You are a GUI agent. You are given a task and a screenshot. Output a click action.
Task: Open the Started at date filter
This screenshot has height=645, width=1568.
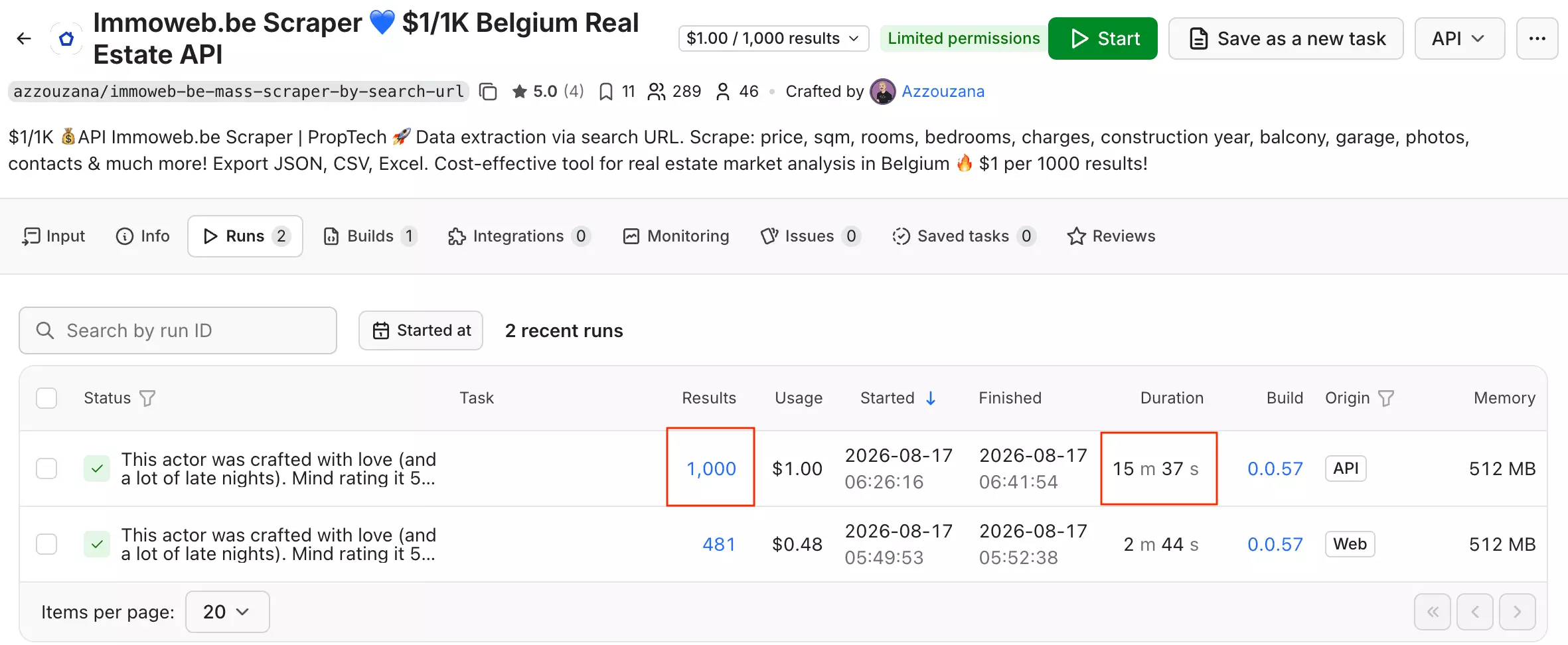(x=421, y=330)
